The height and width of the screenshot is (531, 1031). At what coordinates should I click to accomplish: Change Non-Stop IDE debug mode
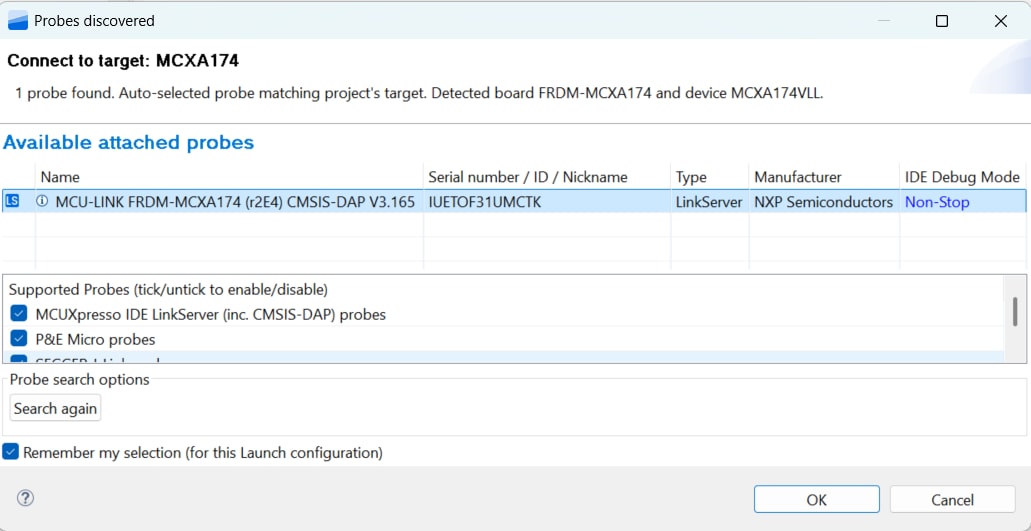tap(937, 202)
